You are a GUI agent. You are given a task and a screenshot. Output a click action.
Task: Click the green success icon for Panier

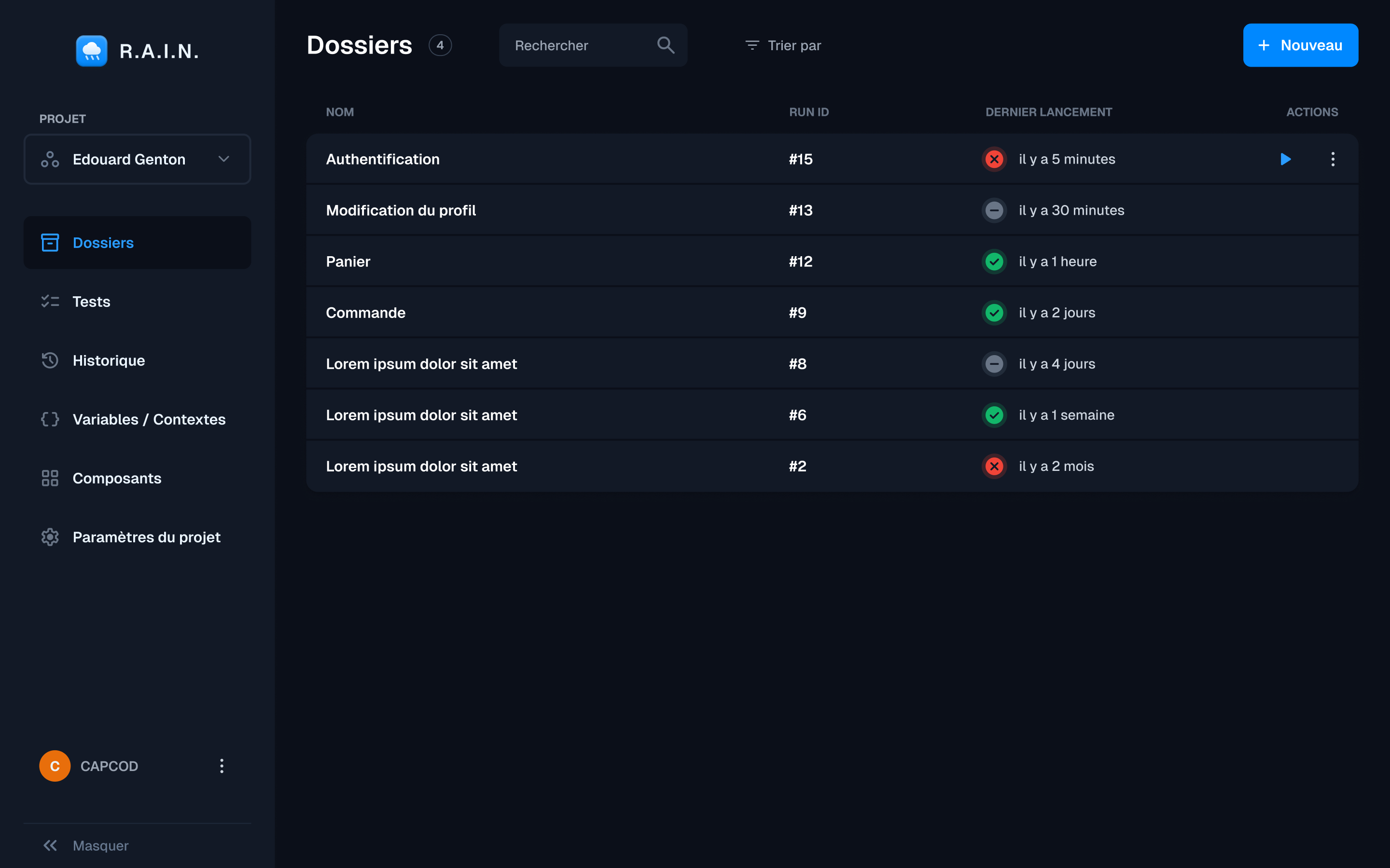pos(994,261)
